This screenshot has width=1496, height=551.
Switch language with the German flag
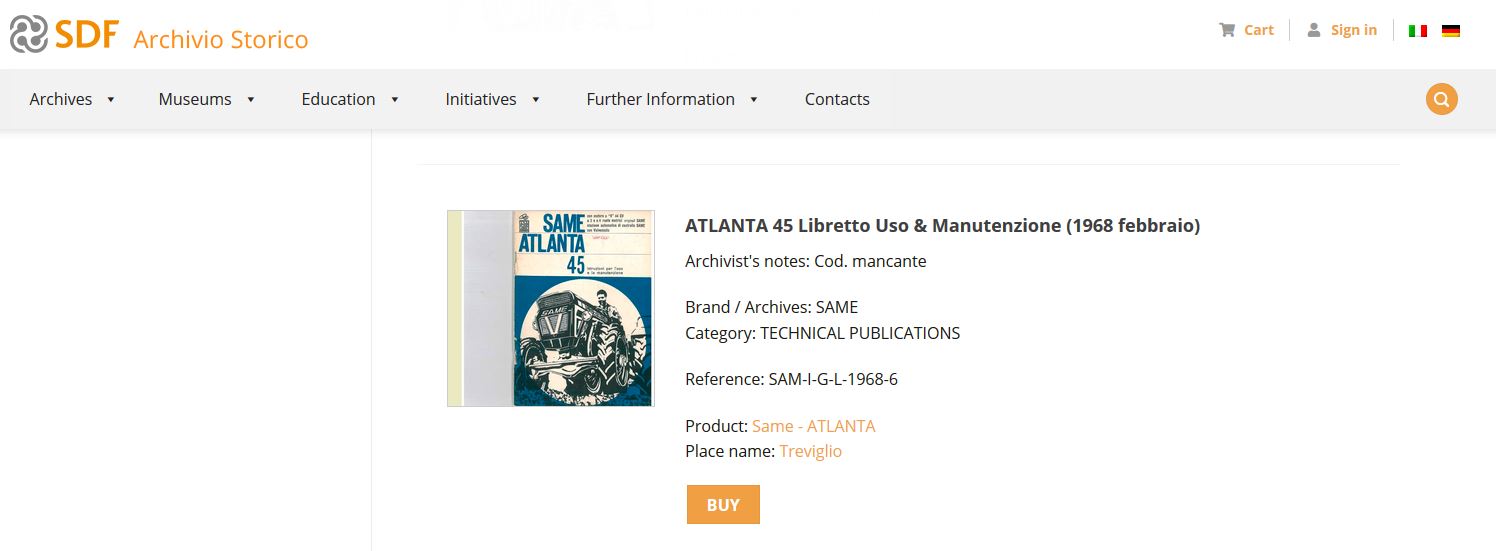click(1451, 31)
